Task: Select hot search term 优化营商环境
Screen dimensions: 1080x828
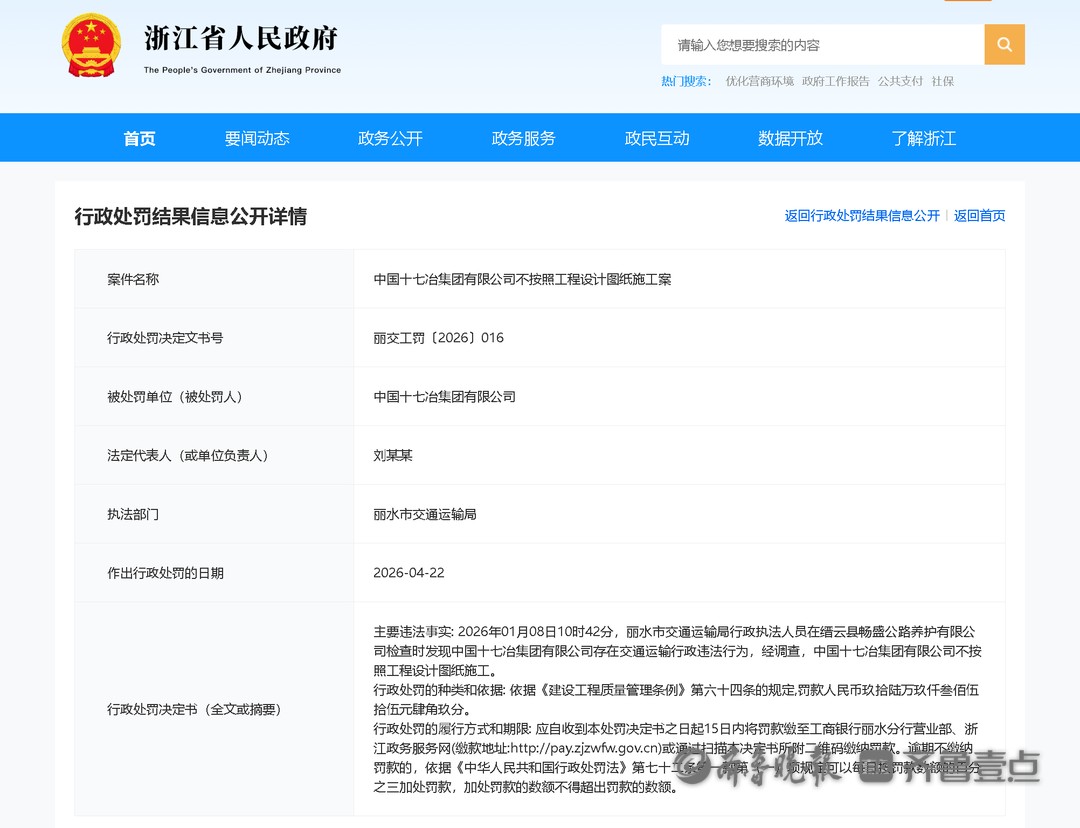Action: click(x=759, y=81)
